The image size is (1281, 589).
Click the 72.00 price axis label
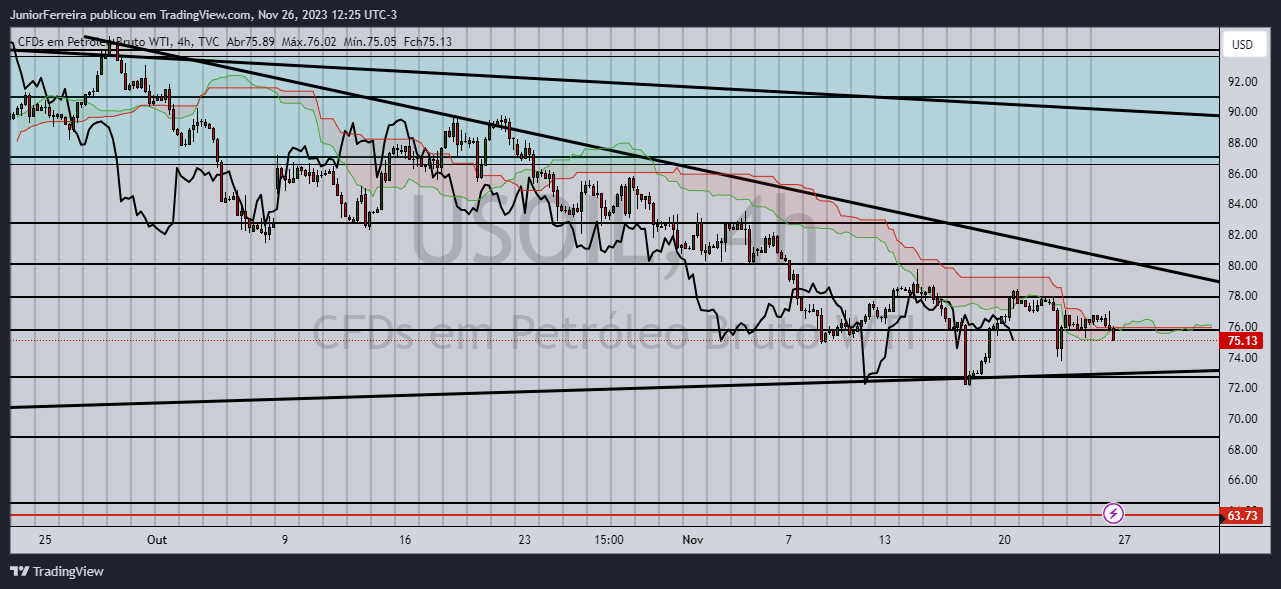click(x=1242, y=389)
